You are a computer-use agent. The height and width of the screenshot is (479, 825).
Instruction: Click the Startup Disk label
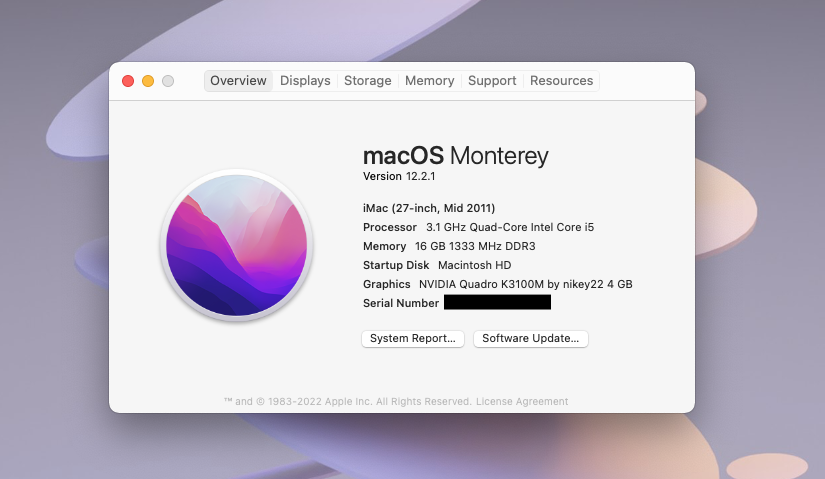tap(396, 265)
